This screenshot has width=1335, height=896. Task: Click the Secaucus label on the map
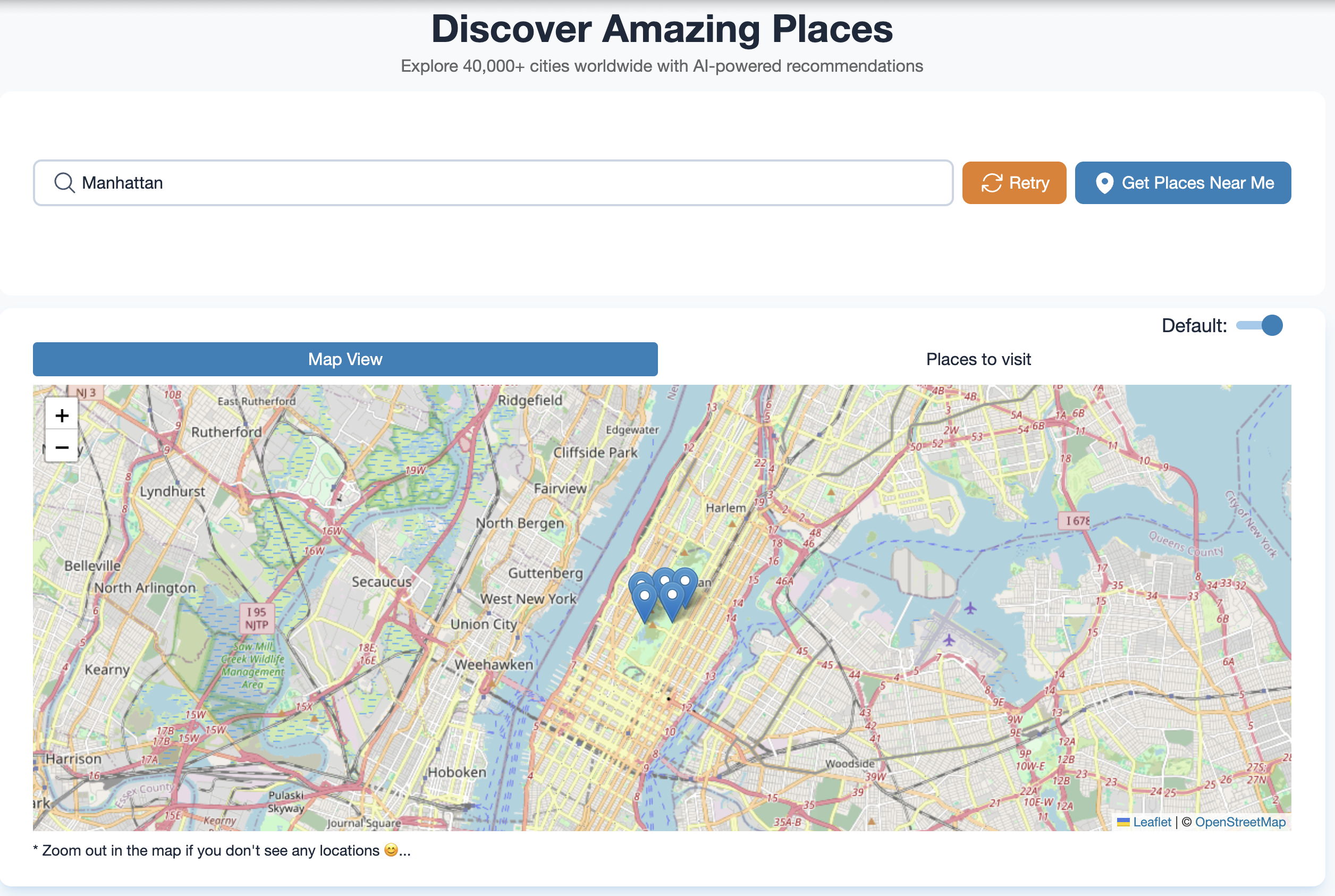coord(381,582)
